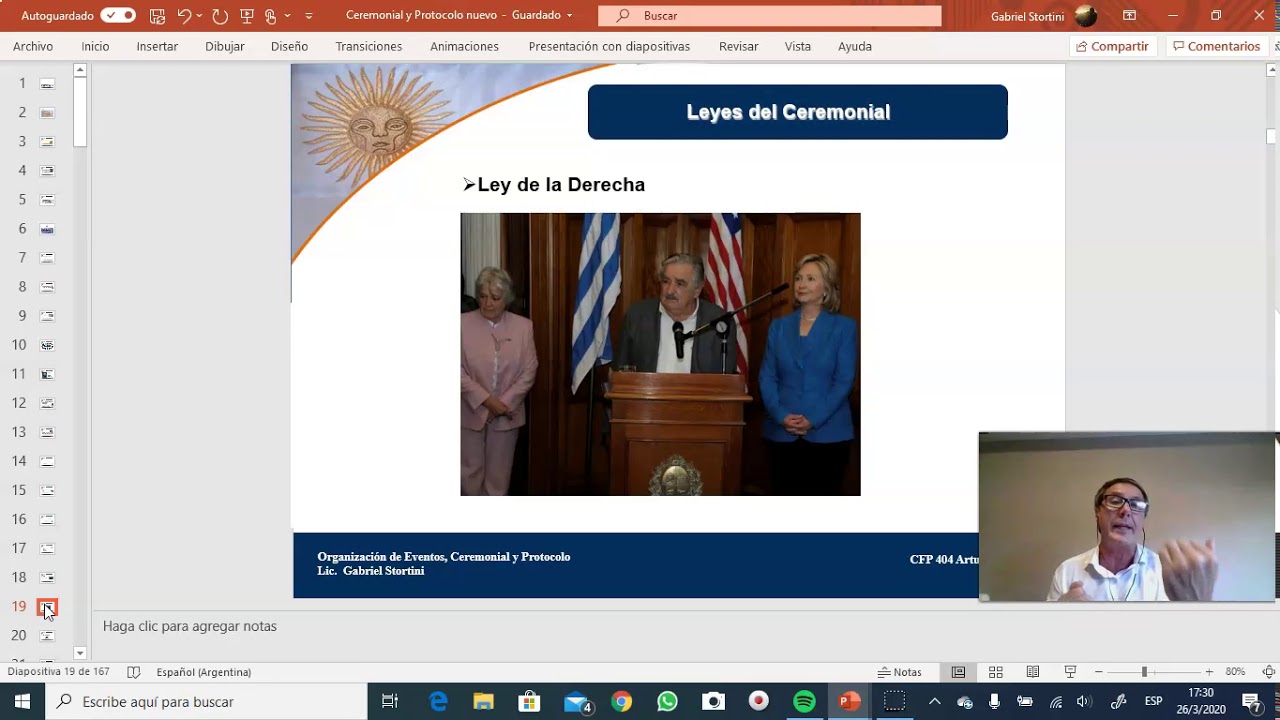Start slideshow from beginning icon in title bar
Screen dimensions: 1280x720
click(x=247, y=15)
